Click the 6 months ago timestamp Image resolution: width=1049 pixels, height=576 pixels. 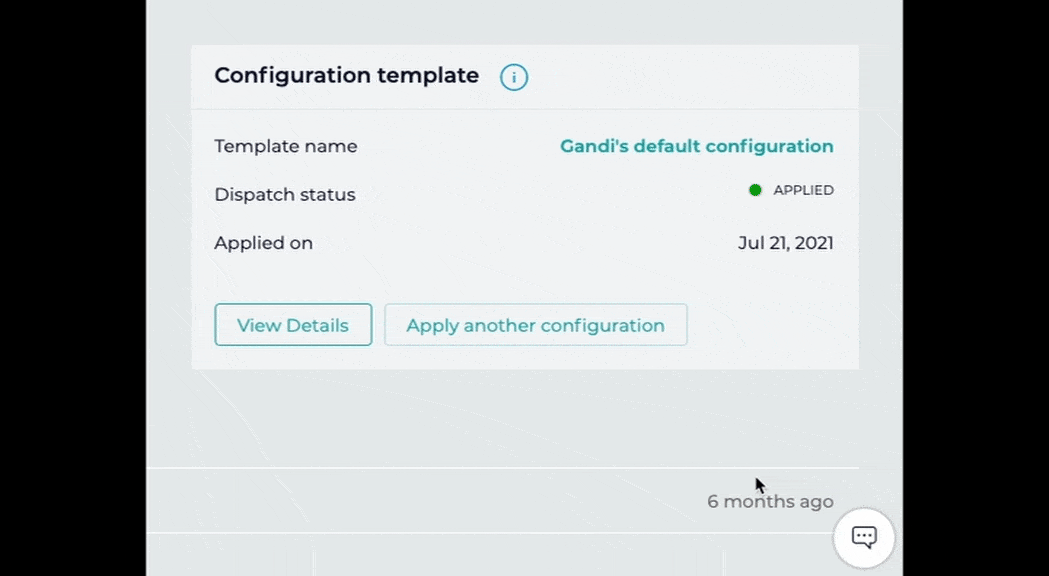coord(770,502)
